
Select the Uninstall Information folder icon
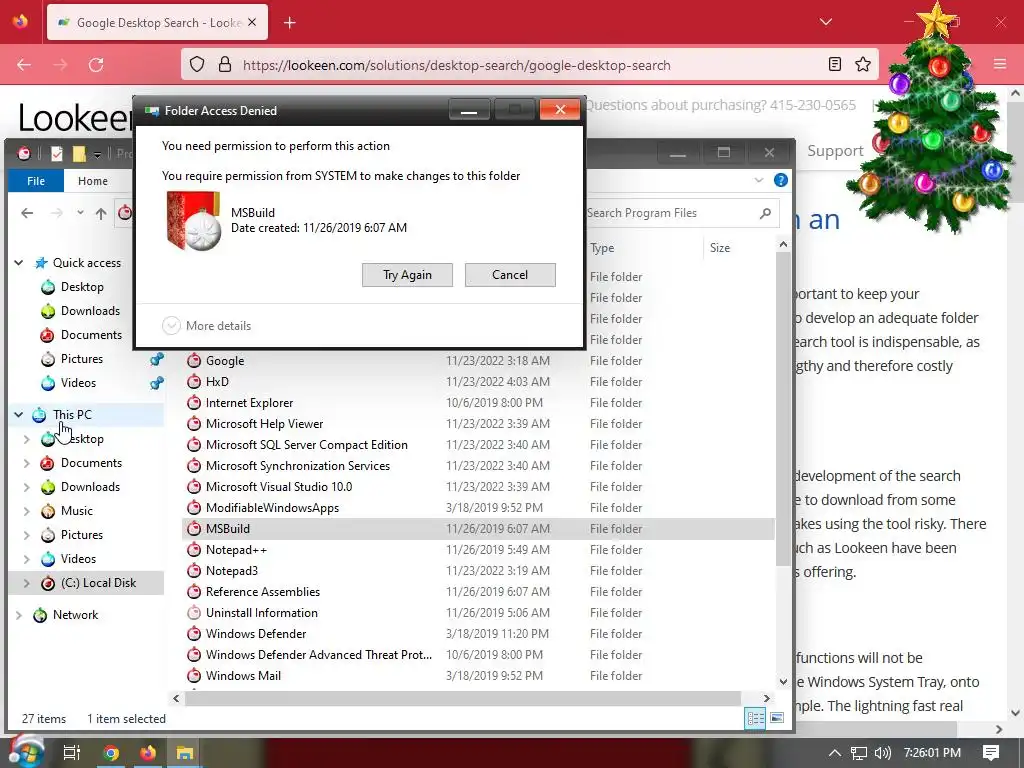193,613
